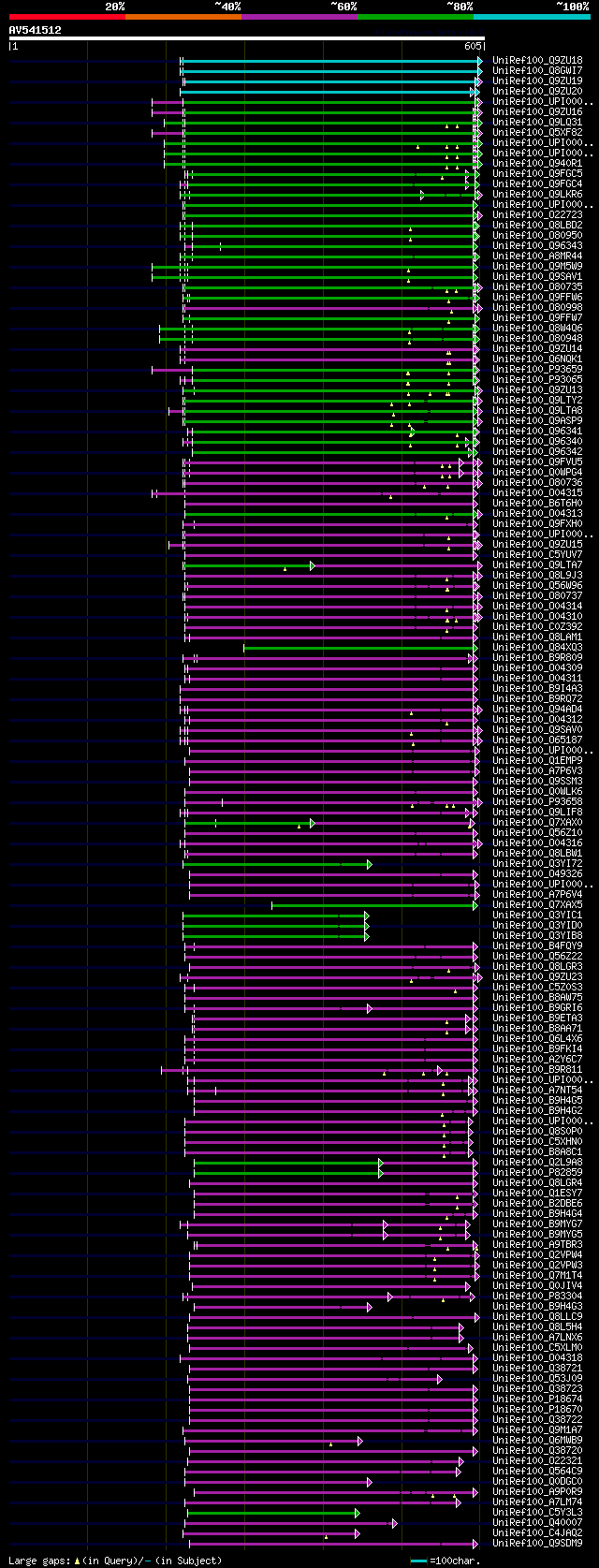
Task: Select hit label UniRef100_A7NT54
Action: [x=537, y=1090]
